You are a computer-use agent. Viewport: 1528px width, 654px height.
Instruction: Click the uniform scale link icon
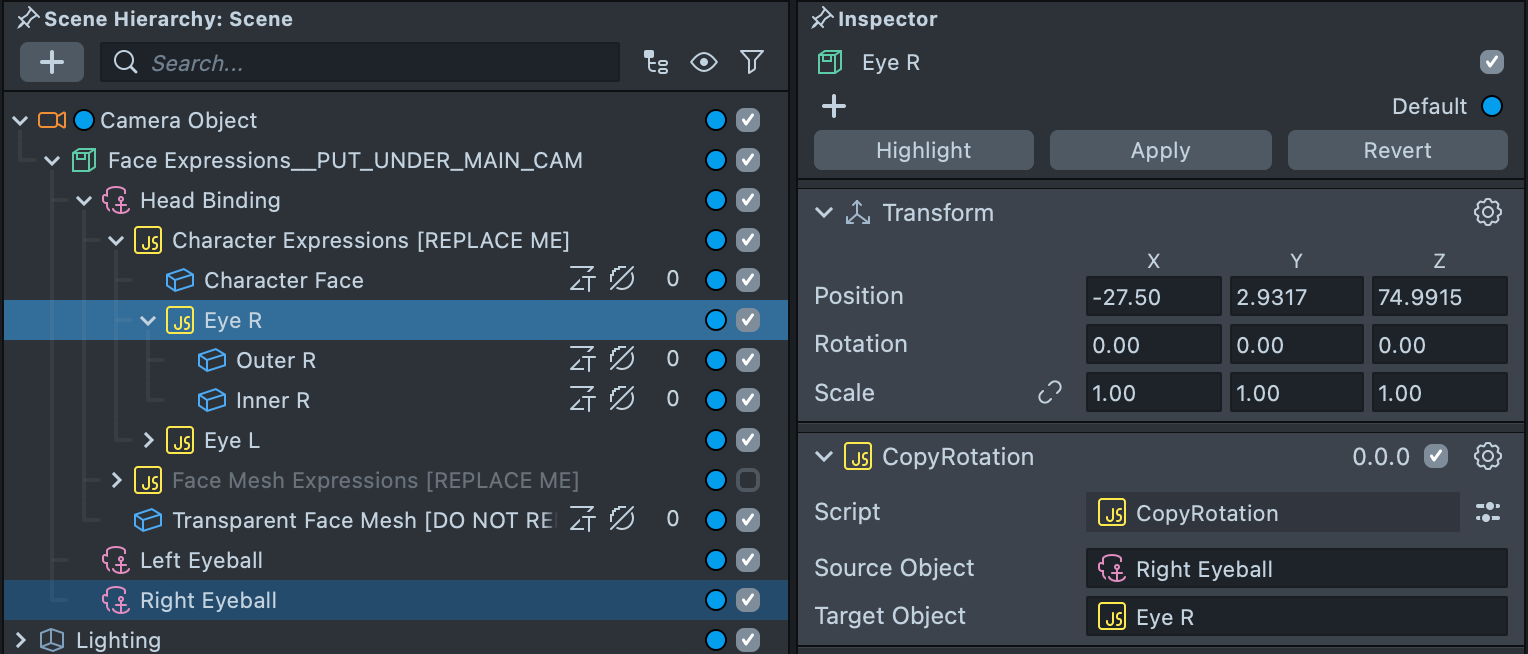[1050, 393]
